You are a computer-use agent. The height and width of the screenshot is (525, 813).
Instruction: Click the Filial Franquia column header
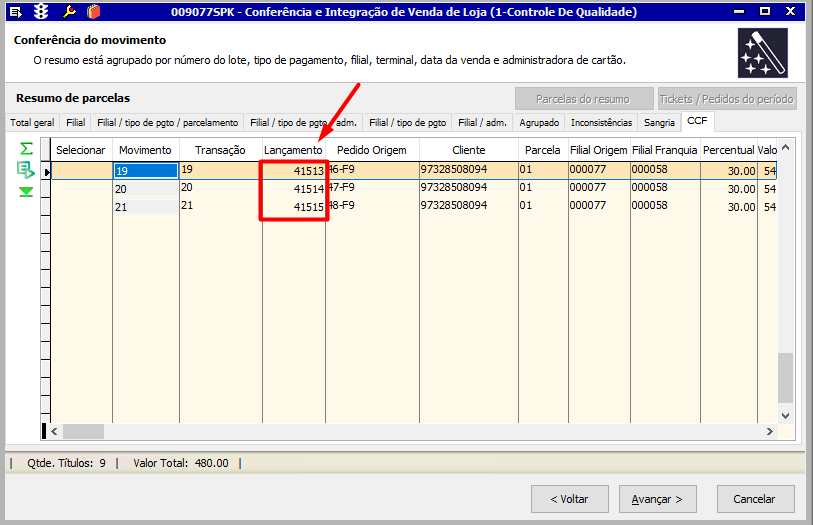665,150
